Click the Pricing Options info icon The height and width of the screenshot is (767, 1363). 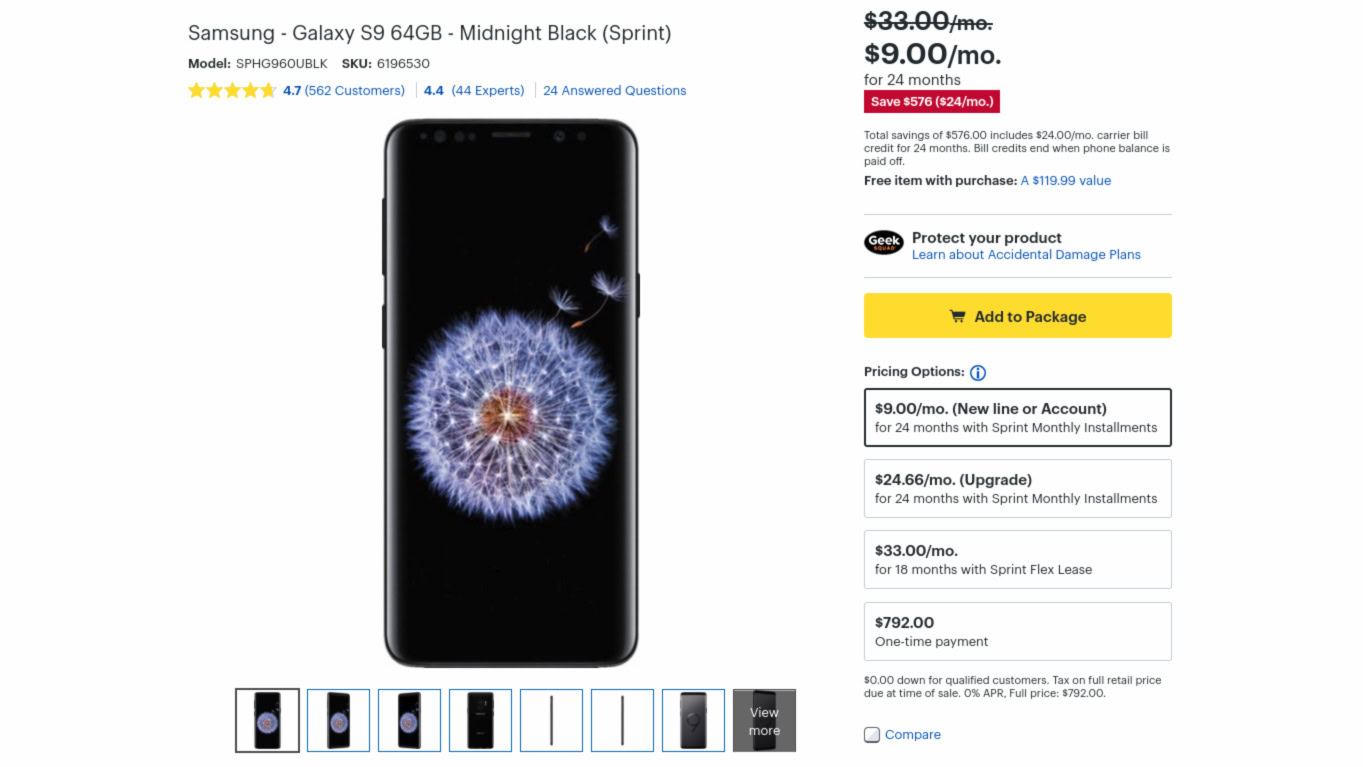pos(978,373)
